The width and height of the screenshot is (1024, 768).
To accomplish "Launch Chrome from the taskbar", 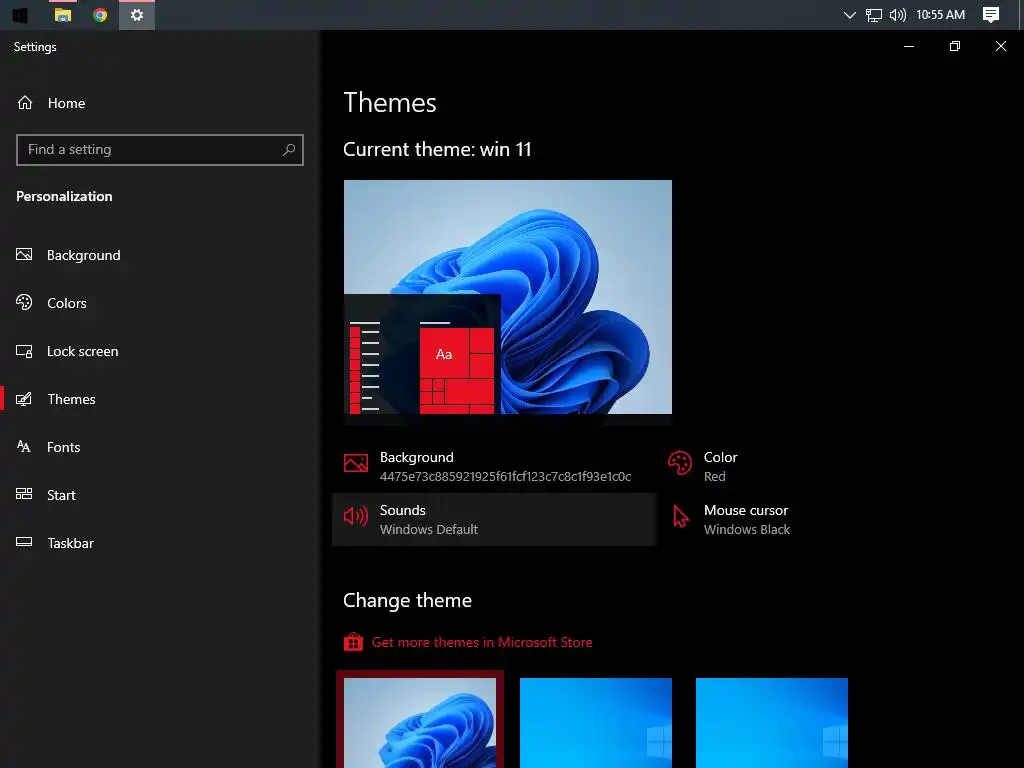I will (x=100, y=14).
